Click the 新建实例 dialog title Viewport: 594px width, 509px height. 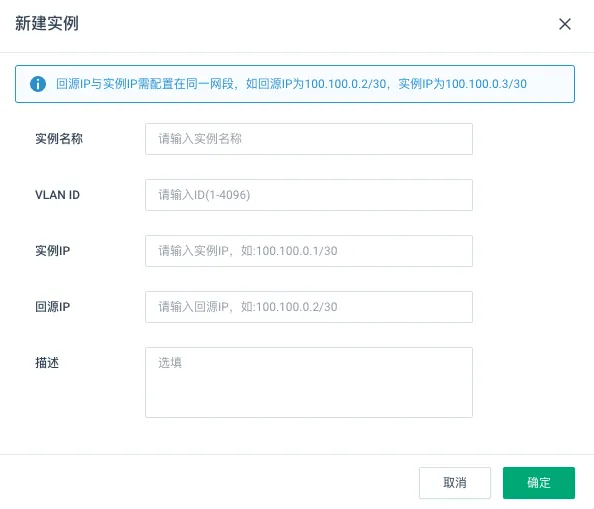[47, 23]
